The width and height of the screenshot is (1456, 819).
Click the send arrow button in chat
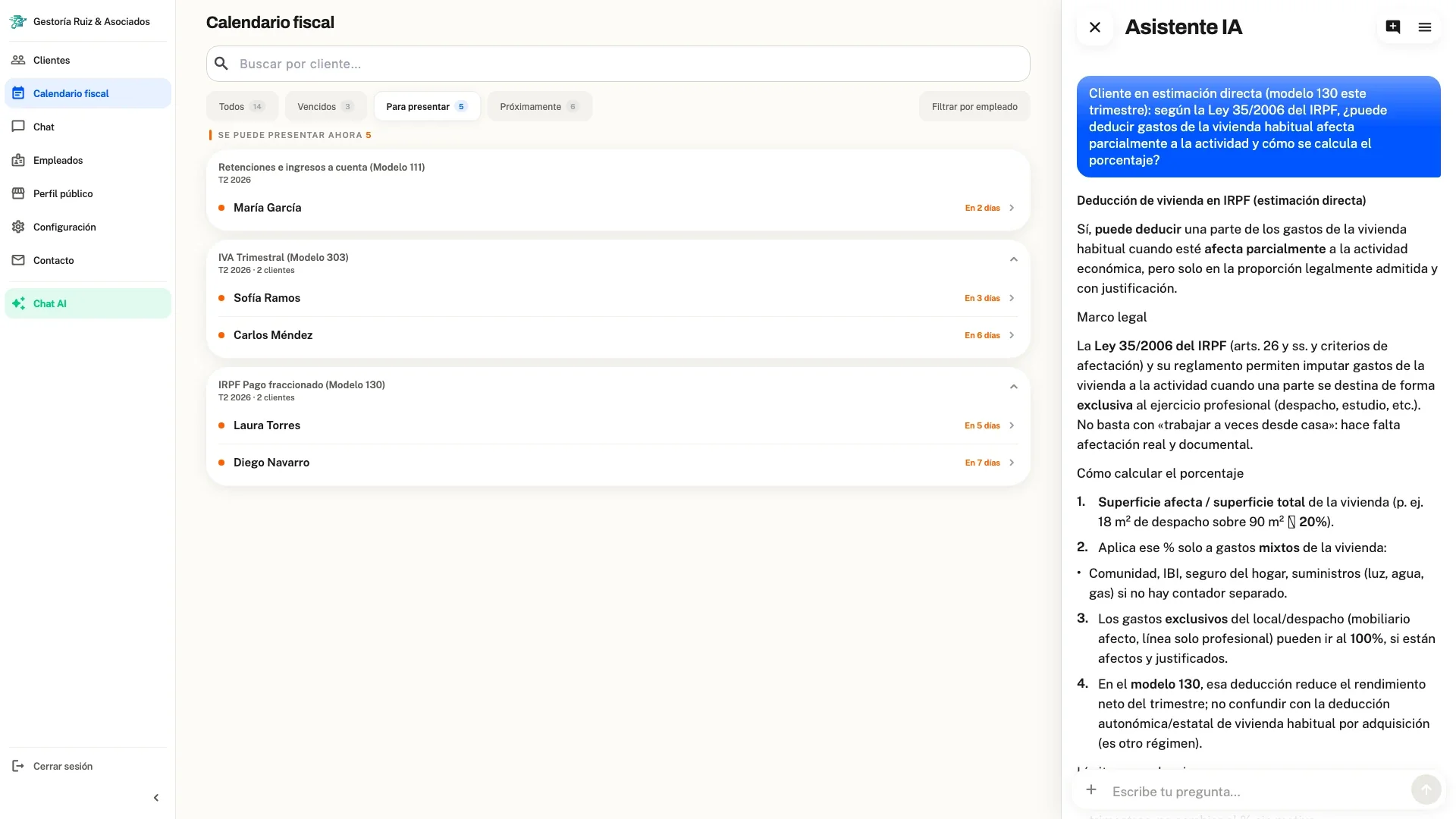click(x=1426, y=790)
